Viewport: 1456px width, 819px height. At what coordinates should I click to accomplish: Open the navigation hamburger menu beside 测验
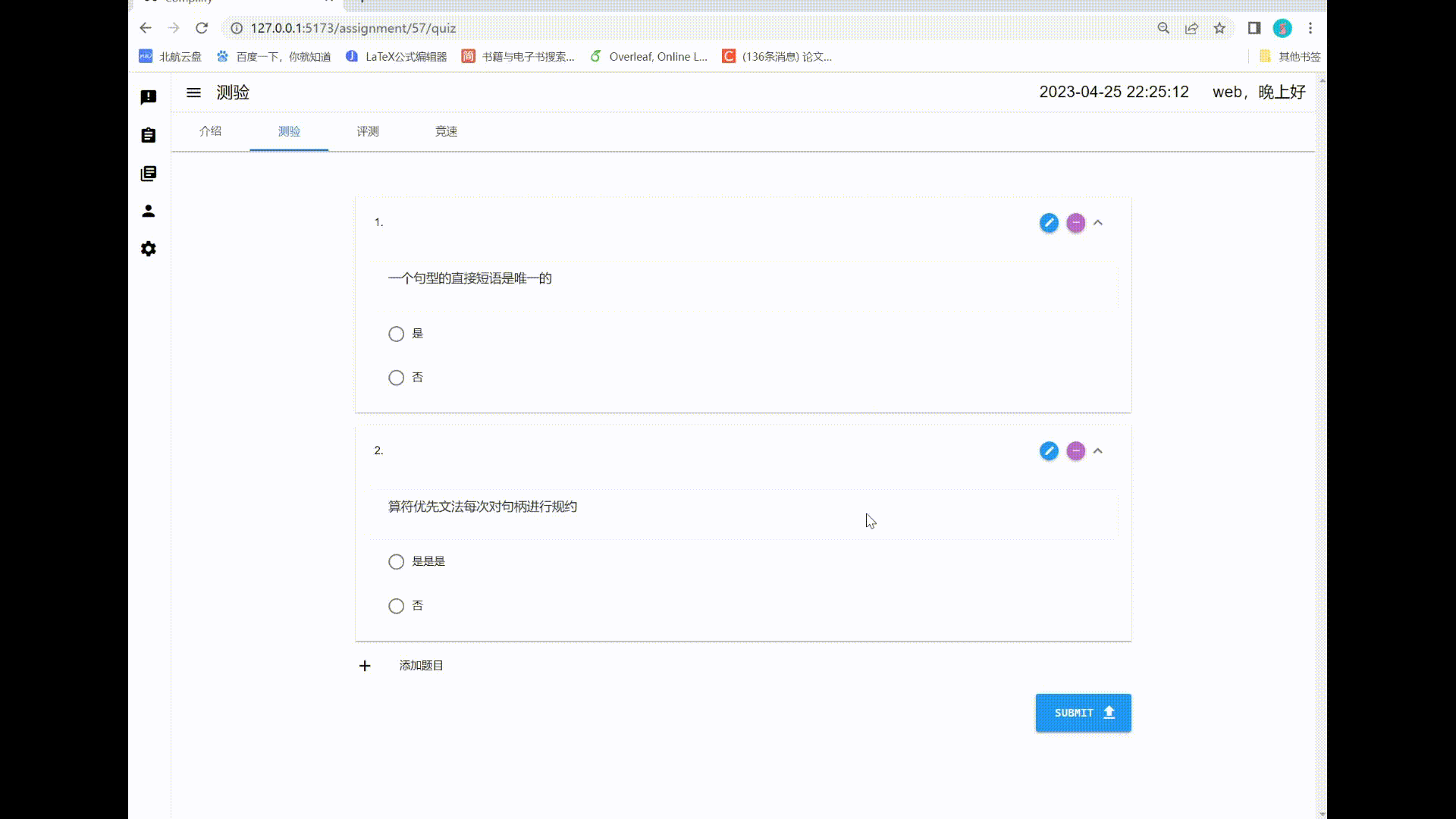coord(193,92)
